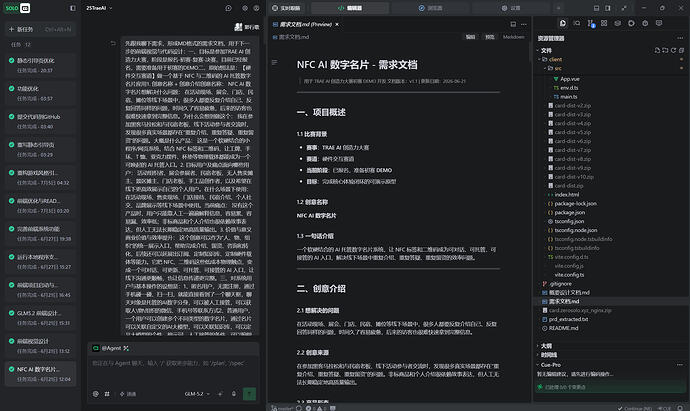Viewport: 690px width, 411px height.
Task: Click the green send message button
Action: coord(250,394)
